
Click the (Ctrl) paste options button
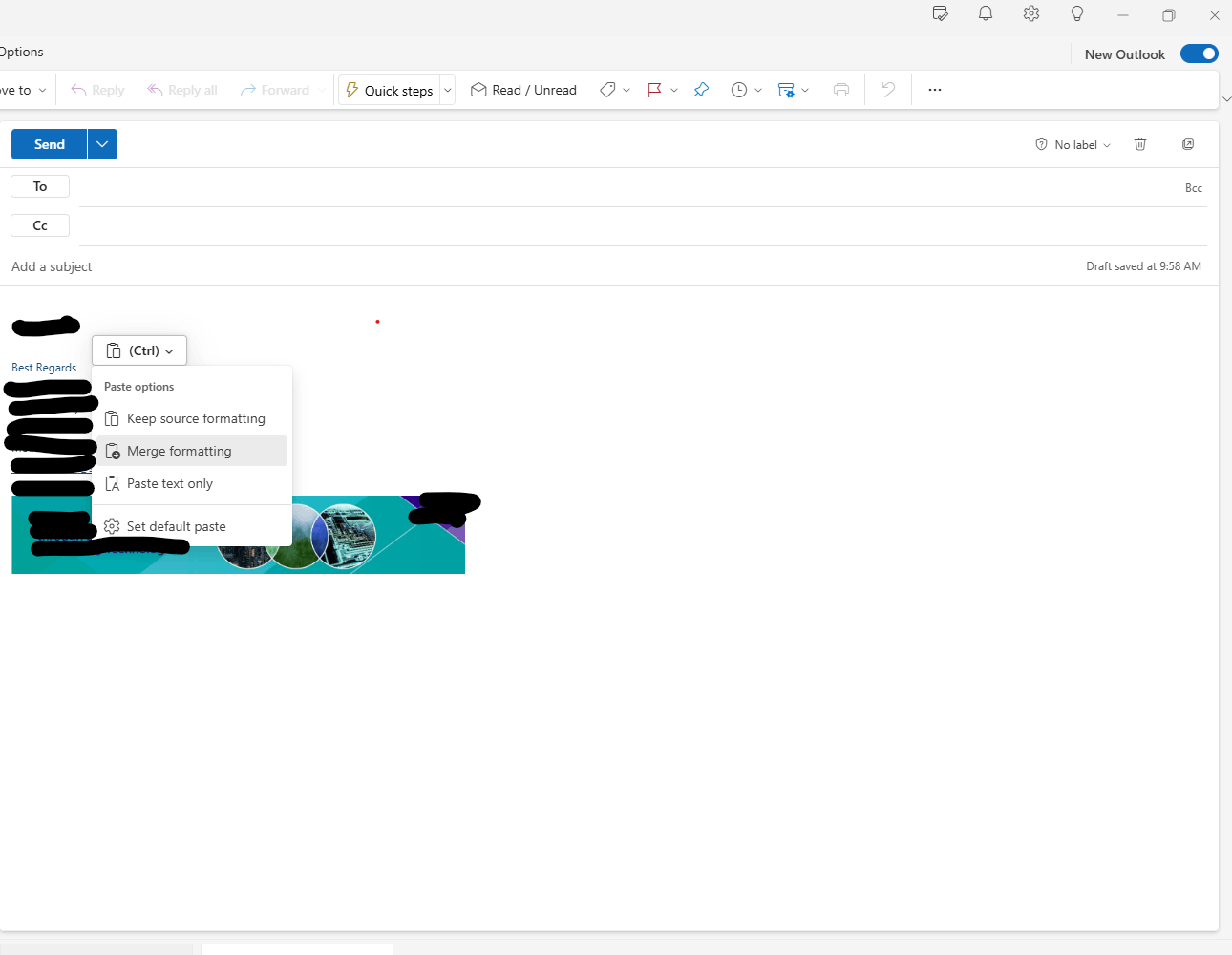(139, 350)
